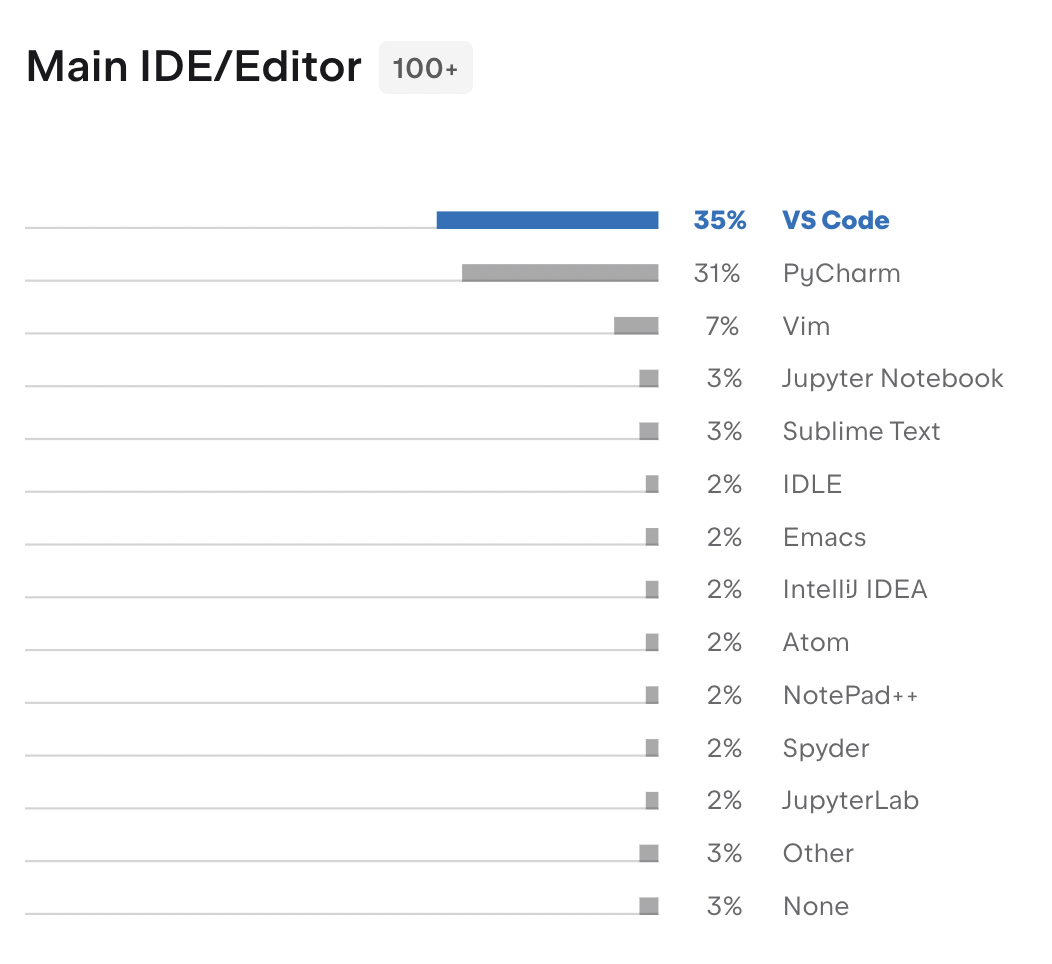Select the JupyterLab label
Viewport: 1052px width, 964px height.
851,801
